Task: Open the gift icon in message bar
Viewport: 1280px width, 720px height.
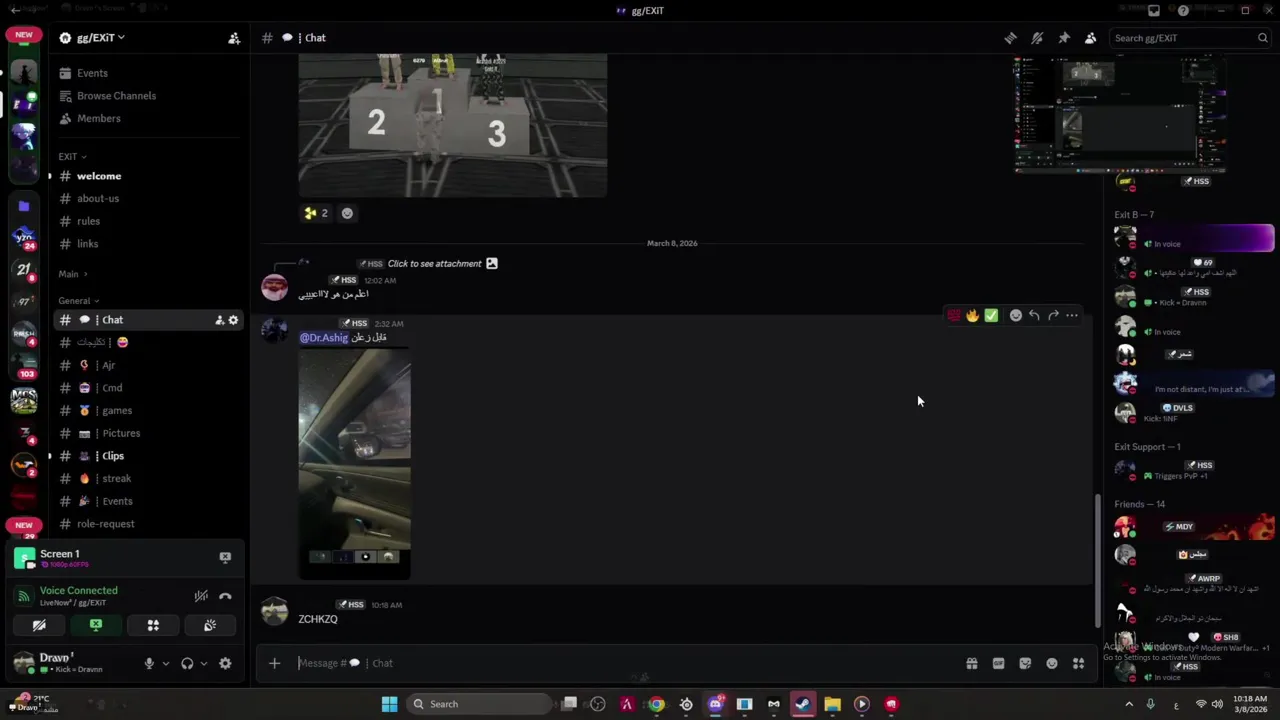Action: pos(971,663)
